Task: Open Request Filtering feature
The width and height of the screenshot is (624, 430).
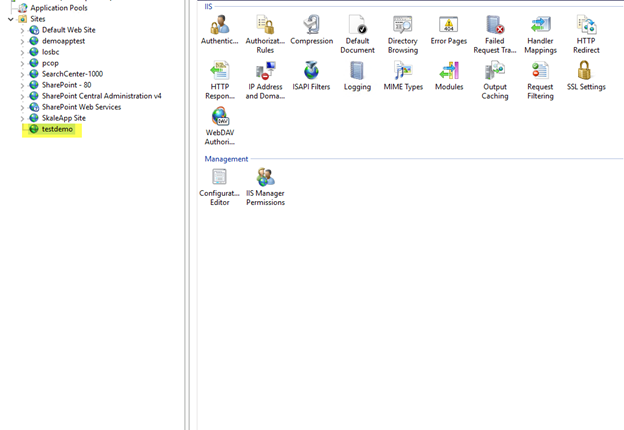Action: (x=540, y=72)
